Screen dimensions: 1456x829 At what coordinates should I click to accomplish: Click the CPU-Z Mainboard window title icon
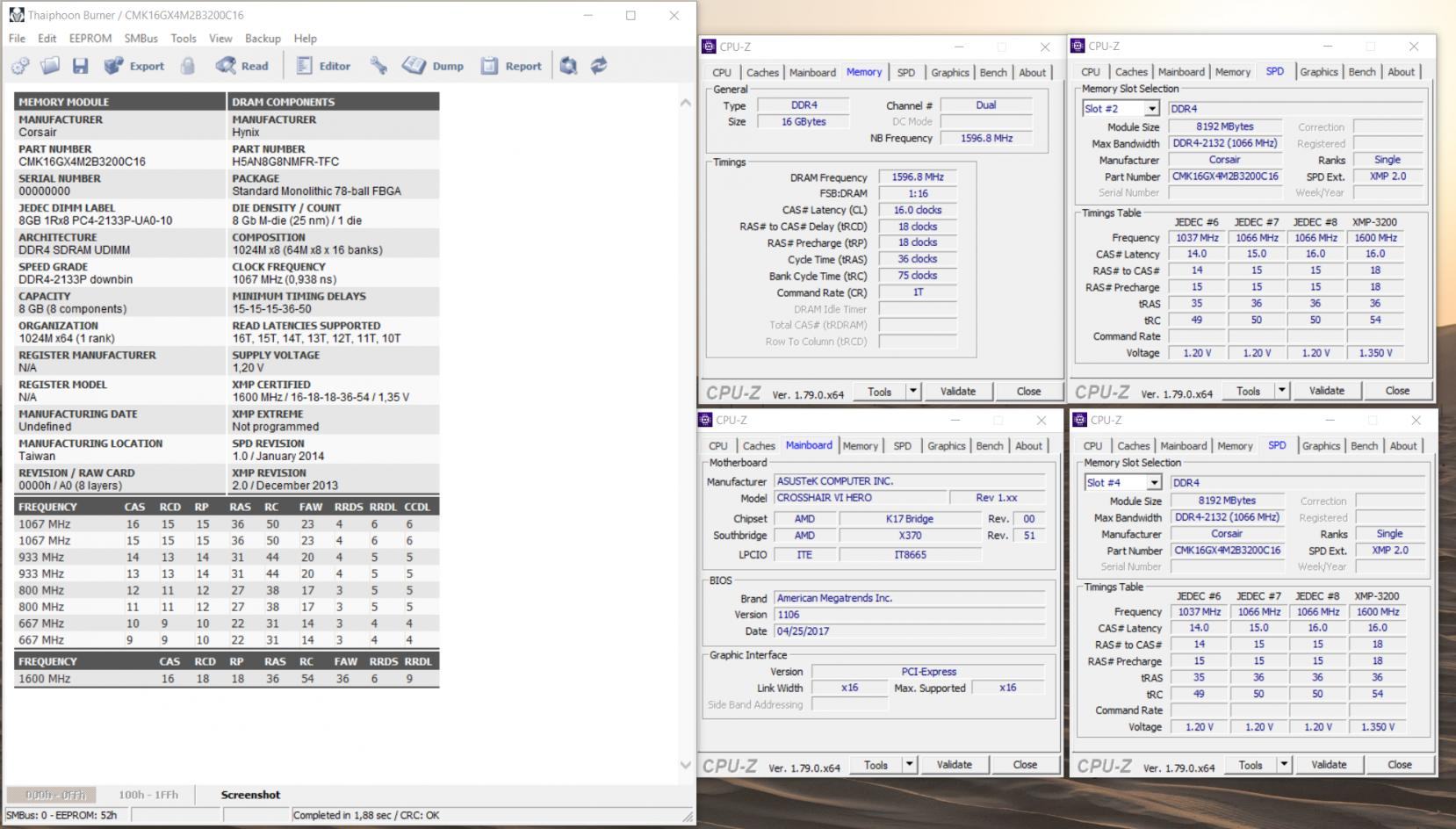pyautogui.click(x=706, y=421)
